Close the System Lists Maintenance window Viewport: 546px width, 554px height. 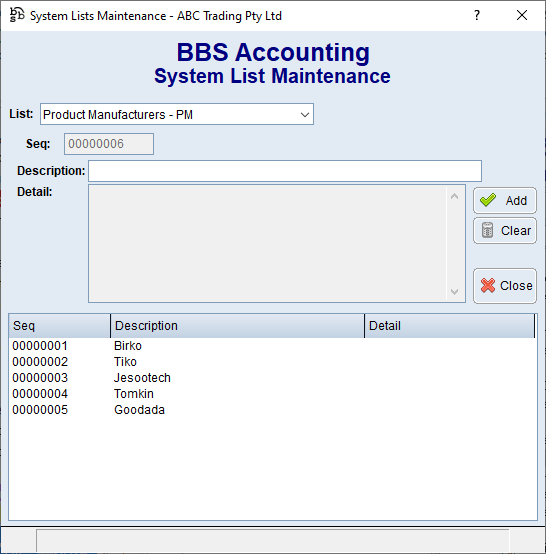point(522,15)
